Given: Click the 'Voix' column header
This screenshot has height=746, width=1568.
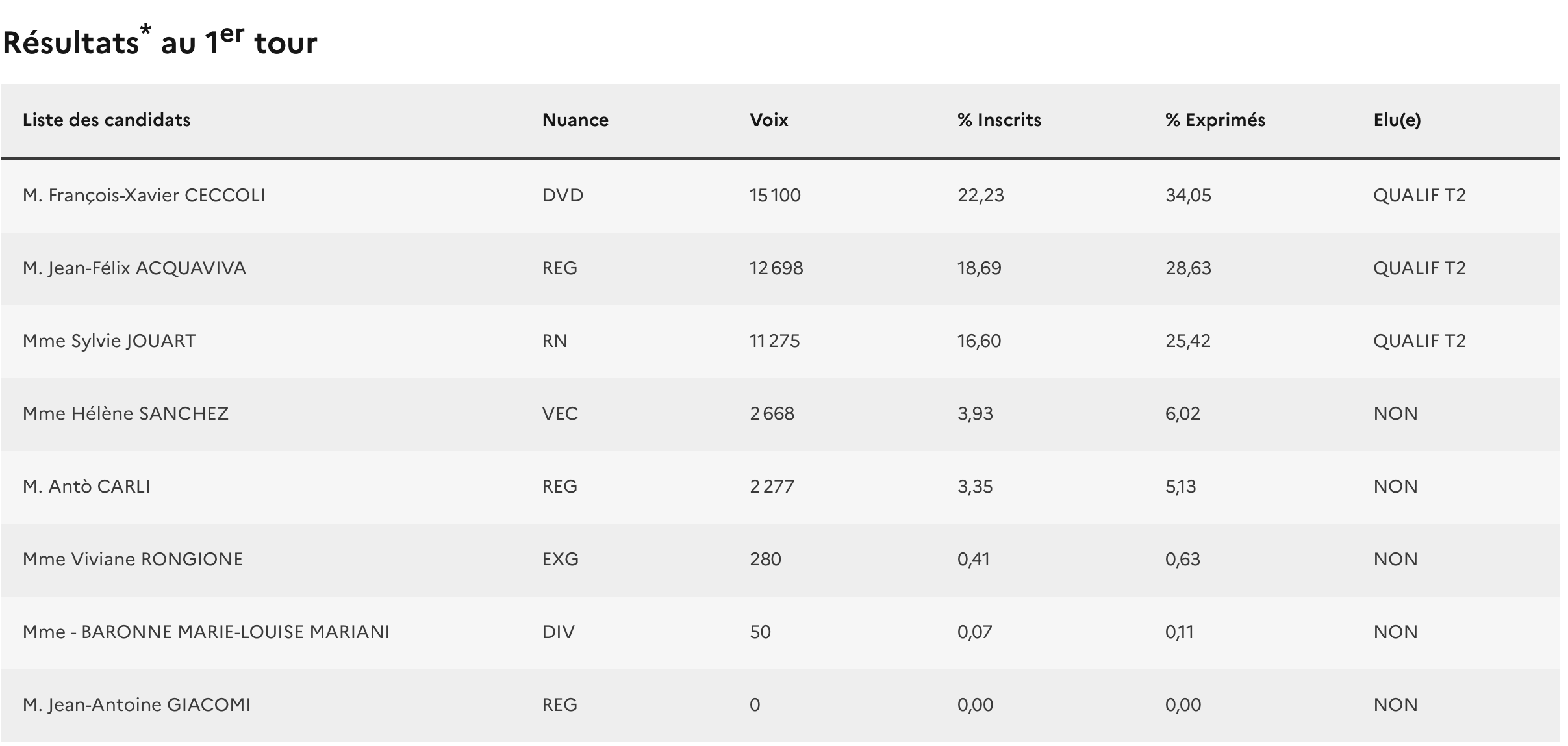Looking at the screenshot, I should tap(768, 120).
